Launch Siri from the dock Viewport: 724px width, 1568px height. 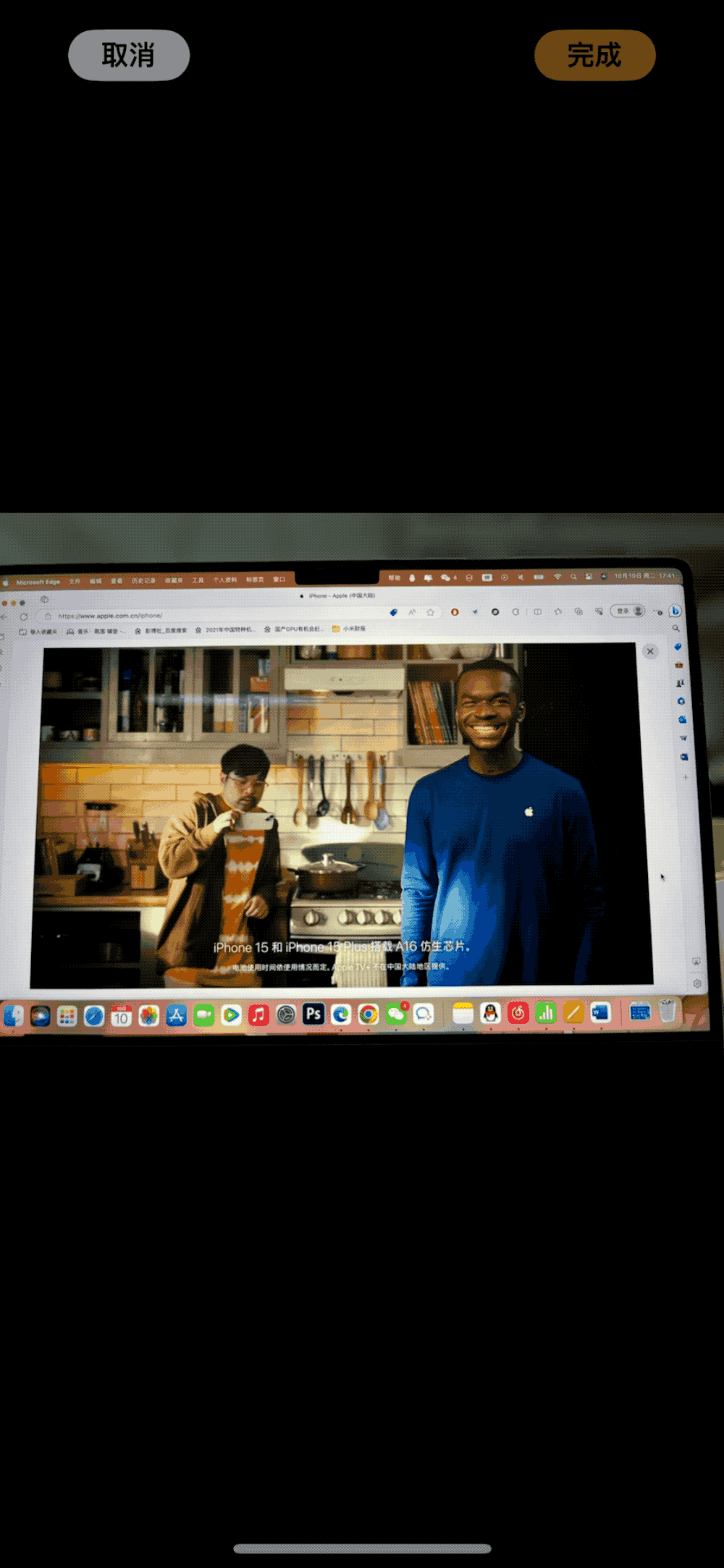point(41,1016)
